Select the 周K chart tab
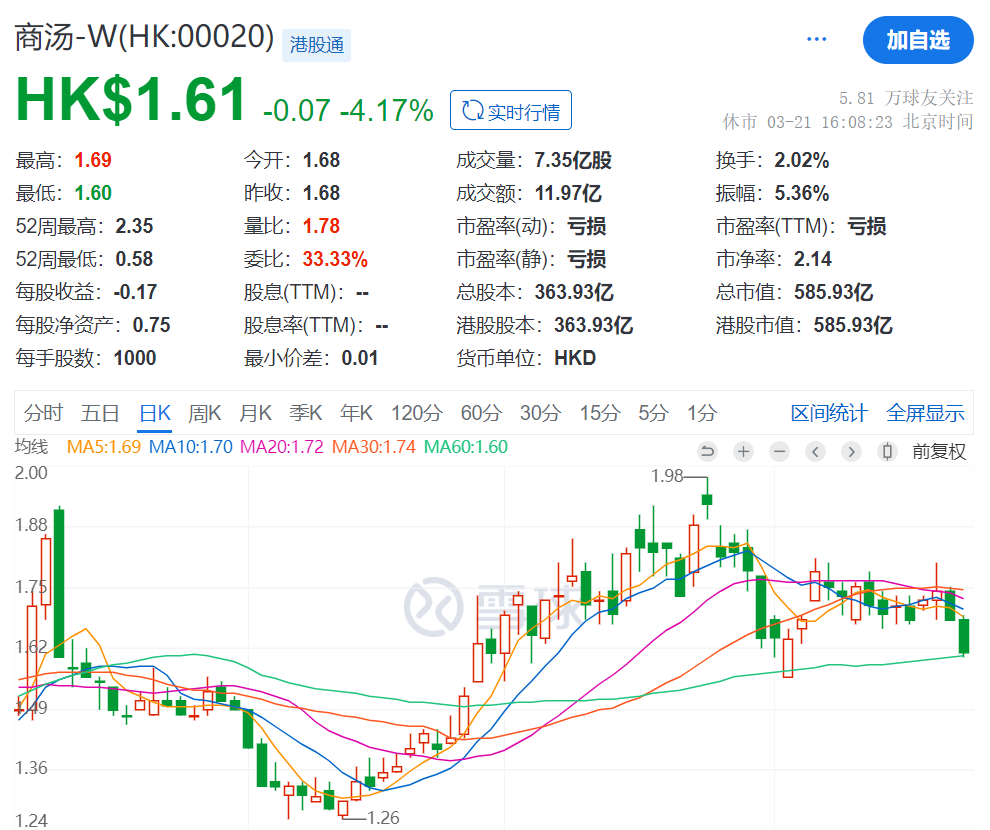Screen dimensions: 990x830 [205, 413]
